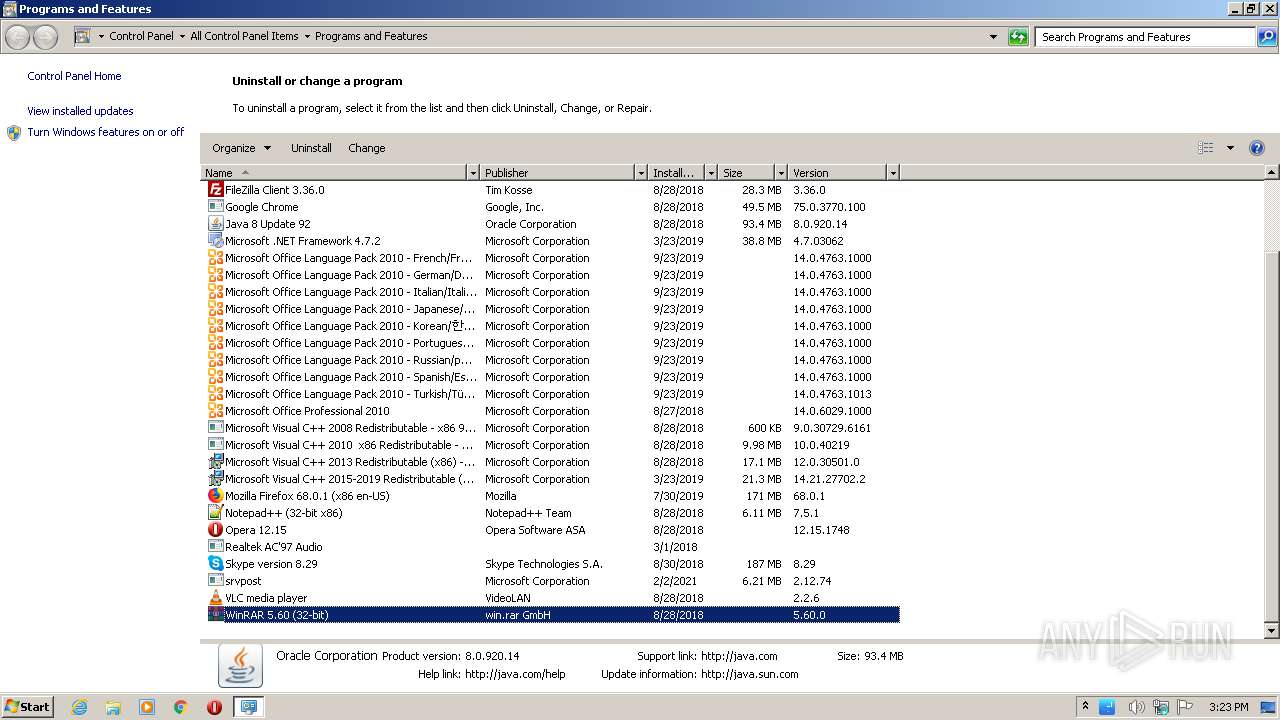Image resolution: width=1280 pixels, height=720 pixels.
Task: Click the Microsoft Office Professional 2010 icon
Action: click(x=215, y=410)
